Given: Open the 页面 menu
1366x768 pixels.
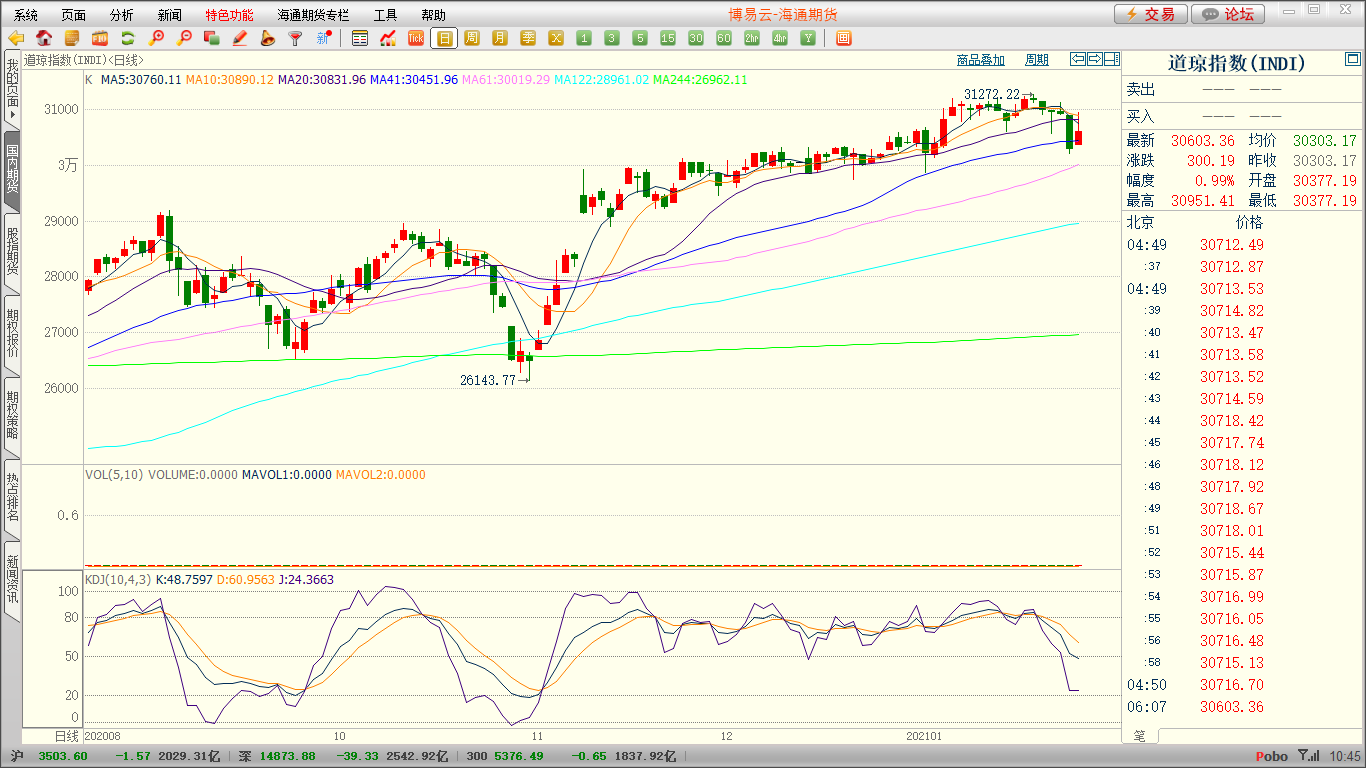Looking at the screenshot, I should point(74,15).
